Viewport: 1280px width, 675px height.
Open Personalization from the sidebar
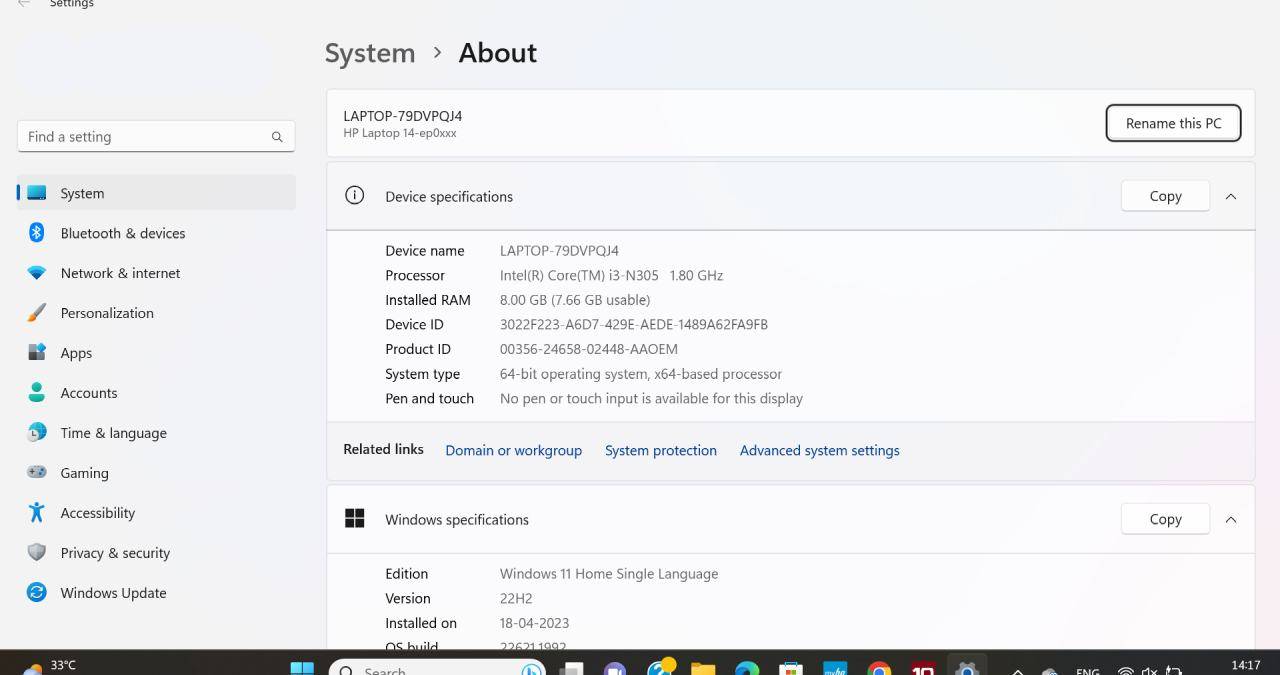click(x=106, y=313)
